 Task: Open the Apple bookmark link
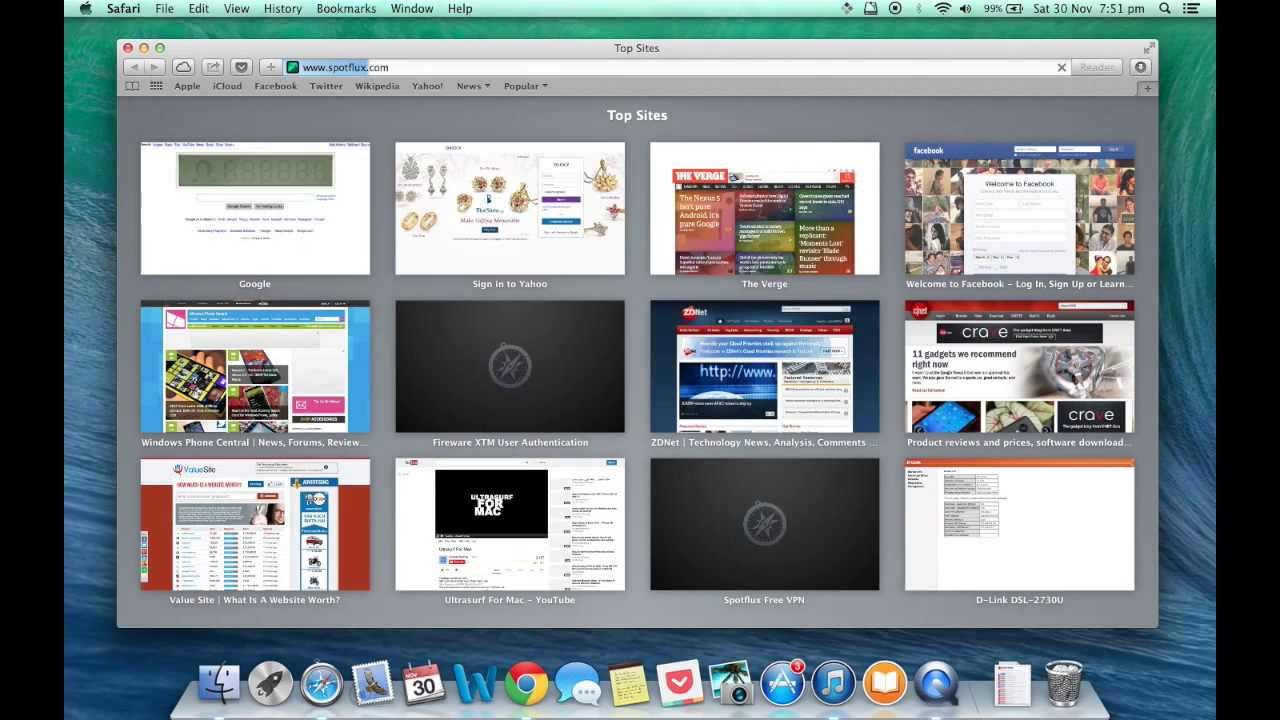tap(187, 86)
